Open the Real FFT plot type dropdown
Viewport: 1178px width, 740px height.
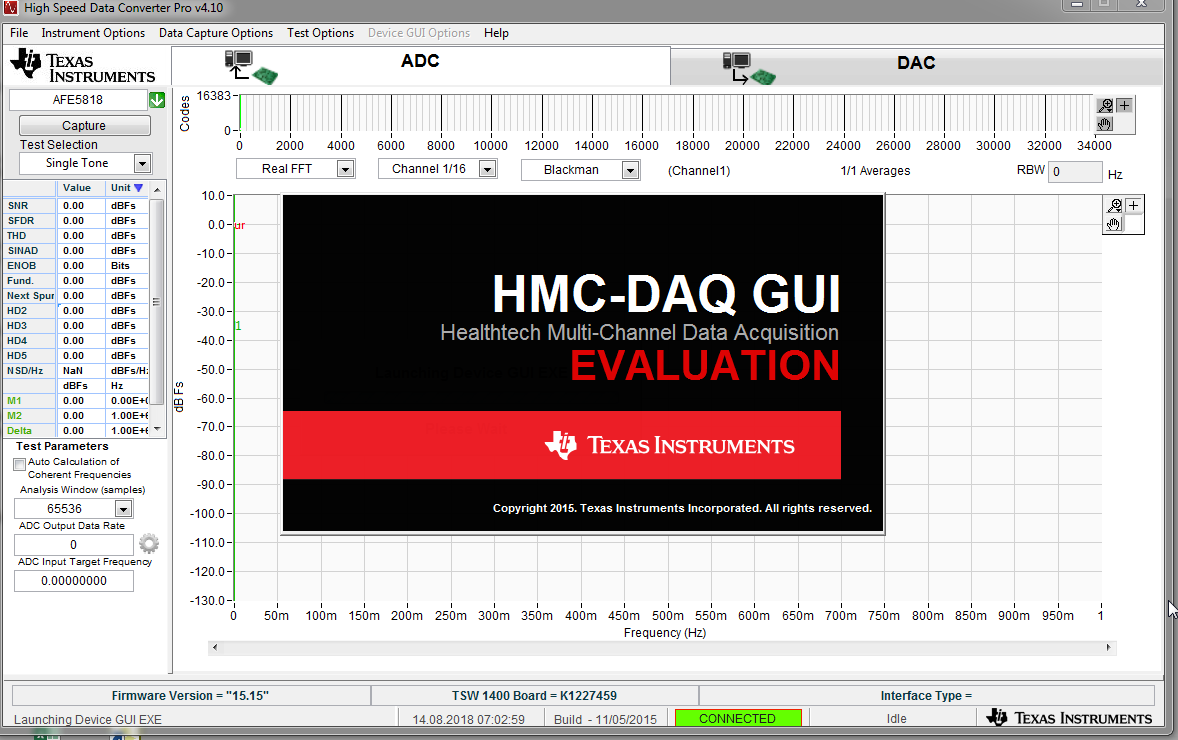[x=346, y=169]
